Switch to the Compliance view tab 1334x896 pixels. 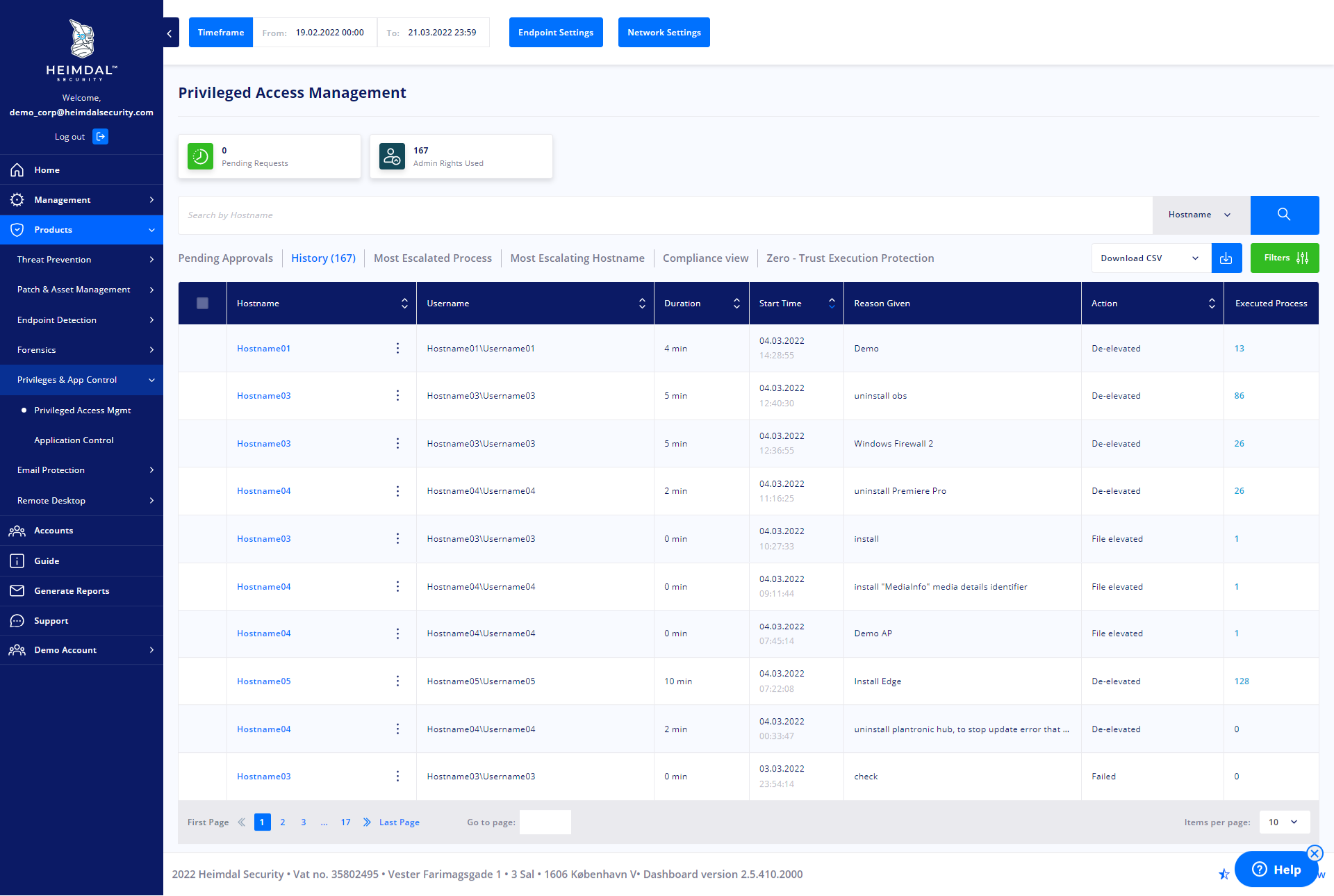705,258
